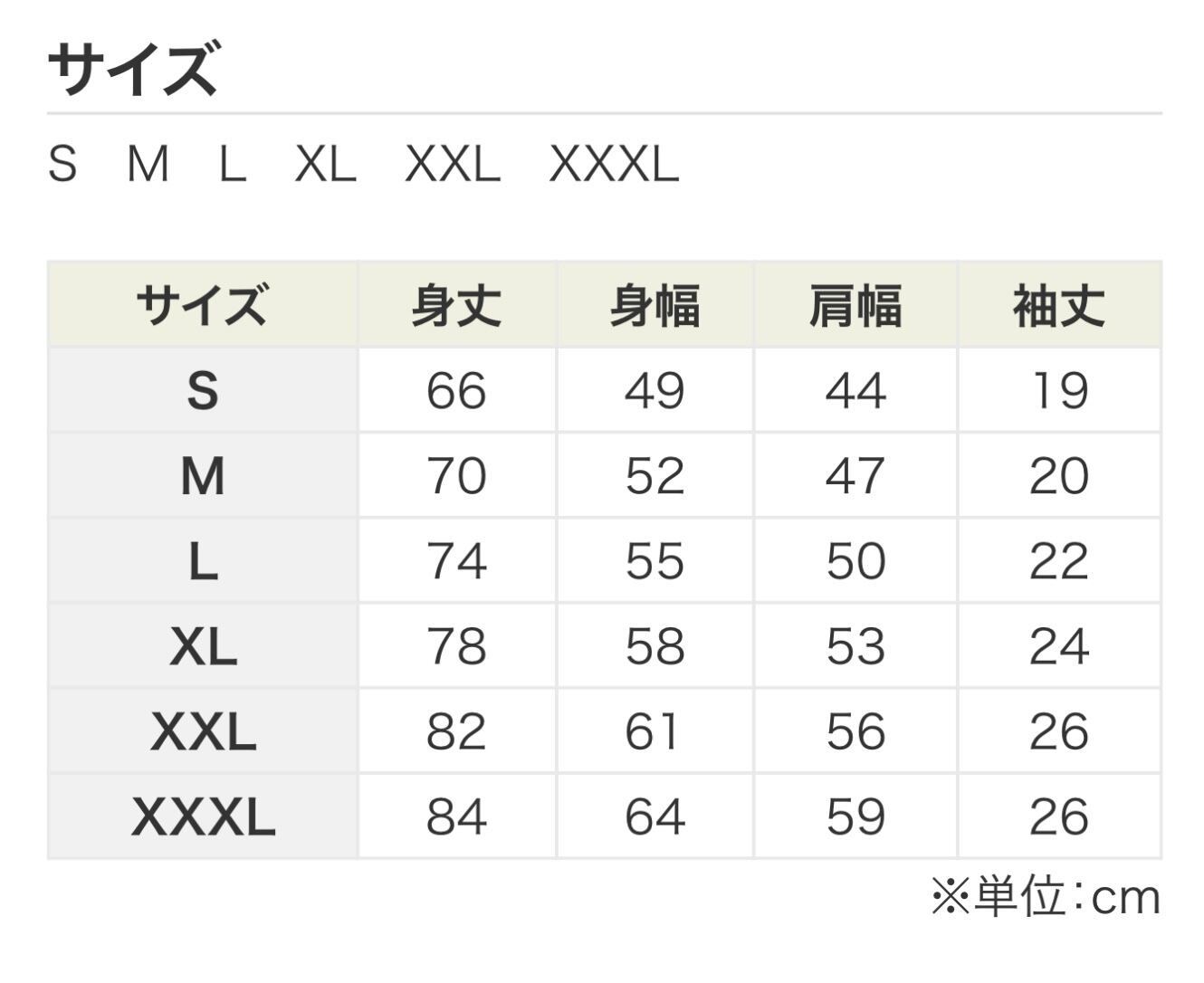Click the 身丈 value 74 for size L
Image resolution: width=1204 pixels, height=983 pixels.
click(457, 561)
